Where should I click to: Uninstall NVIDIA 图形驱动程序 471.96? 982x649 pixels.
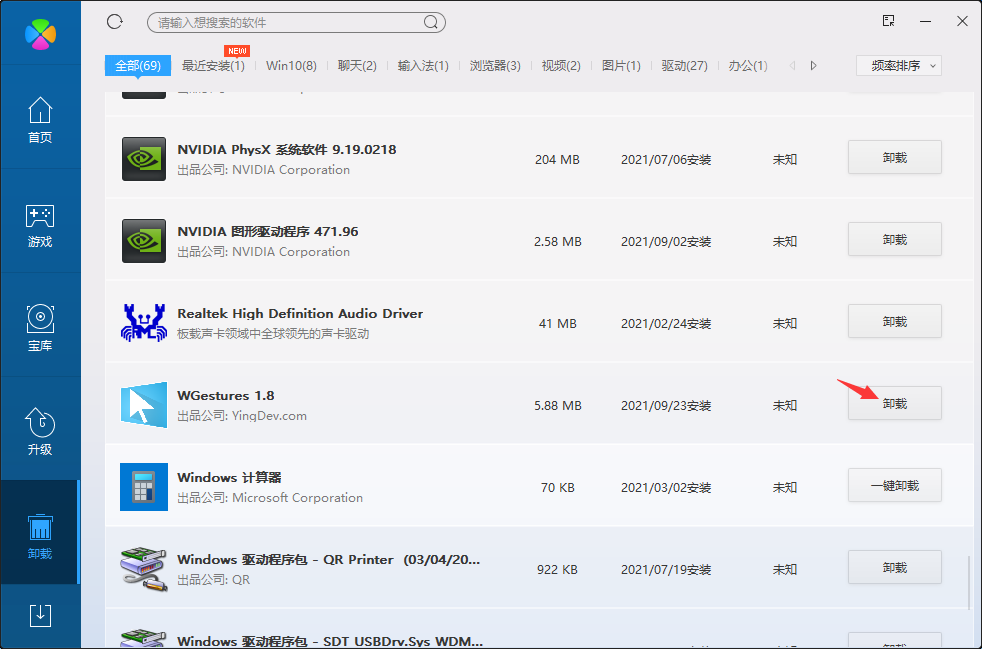tap(895, 239)
